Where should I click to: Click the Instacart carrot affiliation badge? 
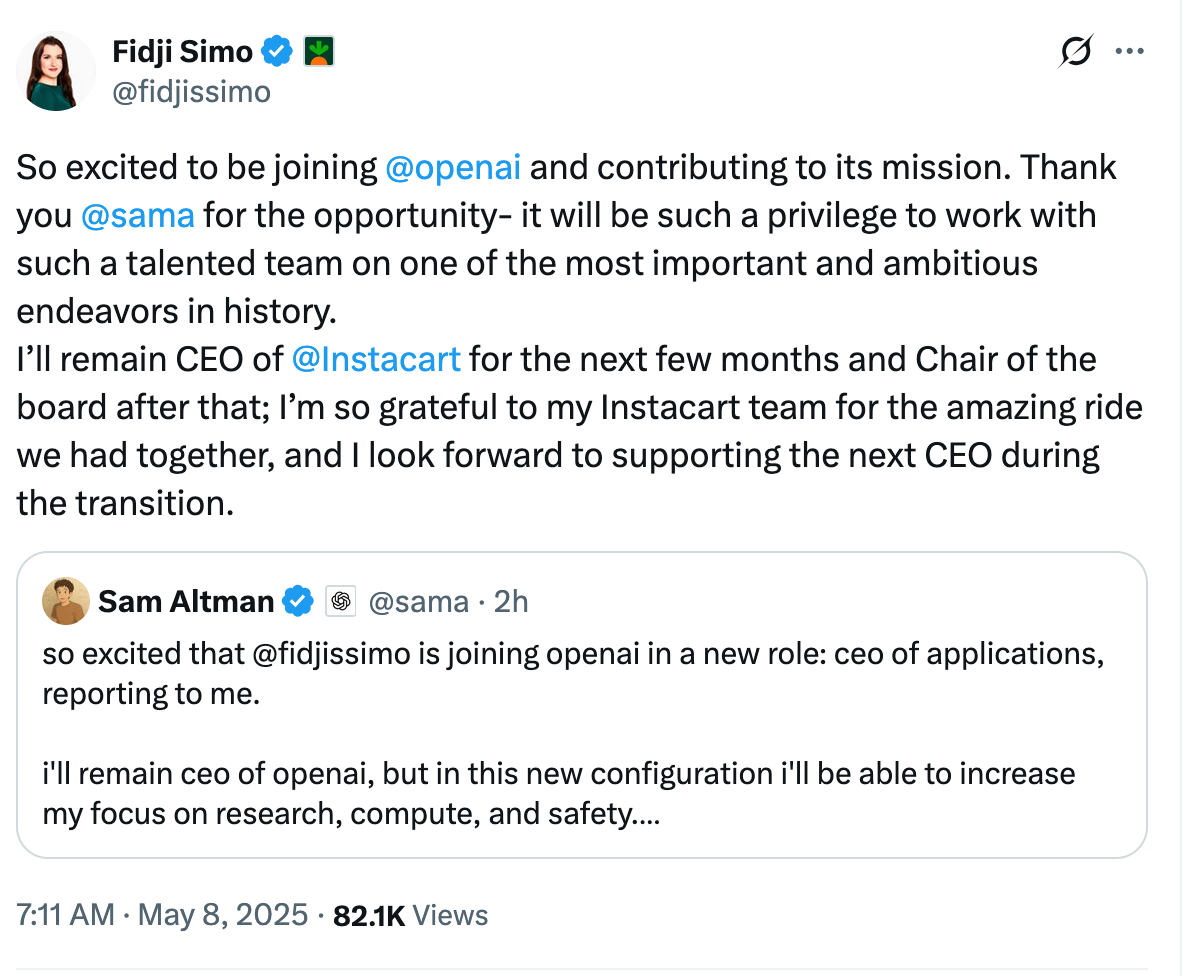(320, 50)
